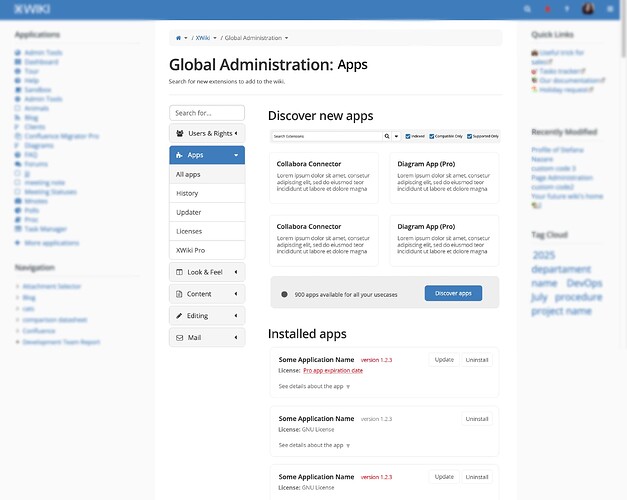
Task: Expand the Content section
Action: click(236, 294)
